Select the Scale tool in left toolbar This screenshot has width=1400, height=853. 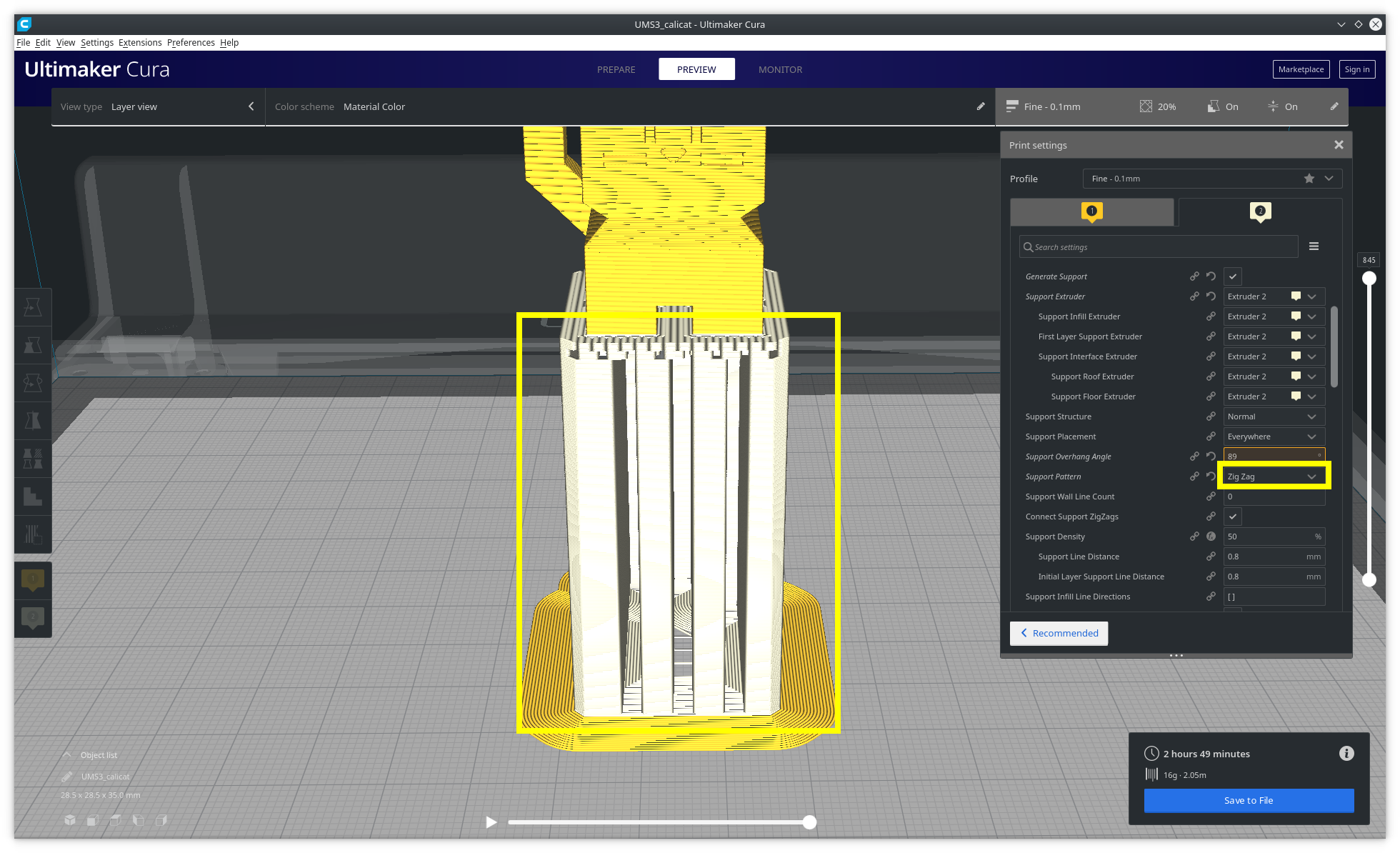pos(33,345)
